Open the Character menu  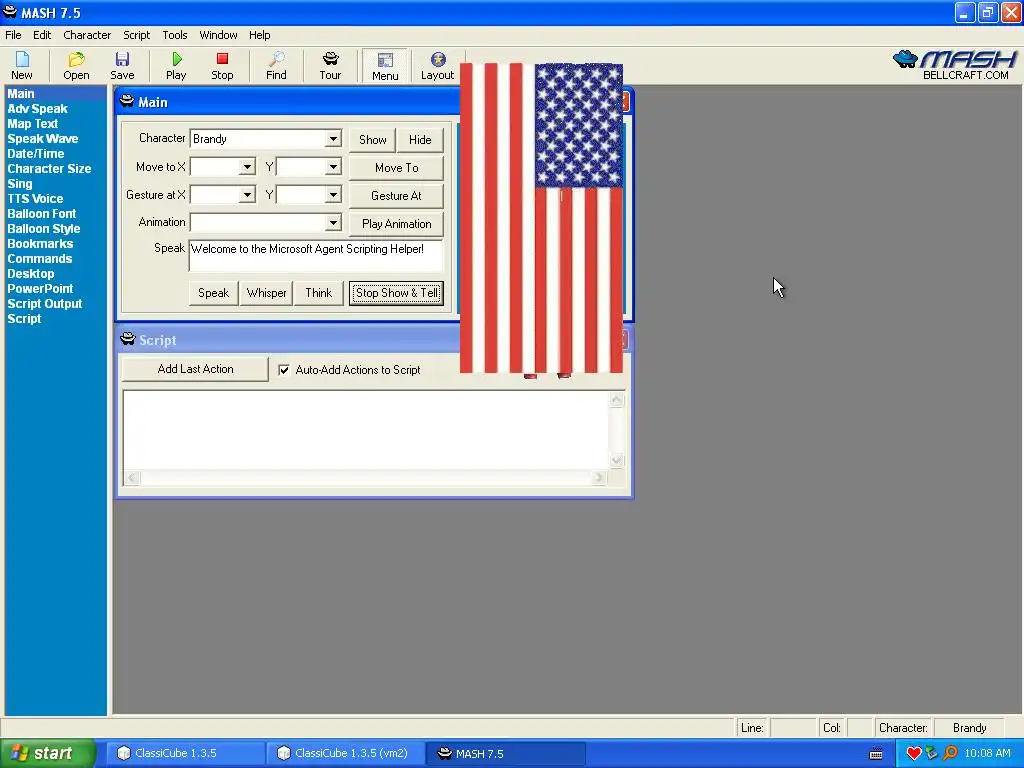click(x=87, y=35)
